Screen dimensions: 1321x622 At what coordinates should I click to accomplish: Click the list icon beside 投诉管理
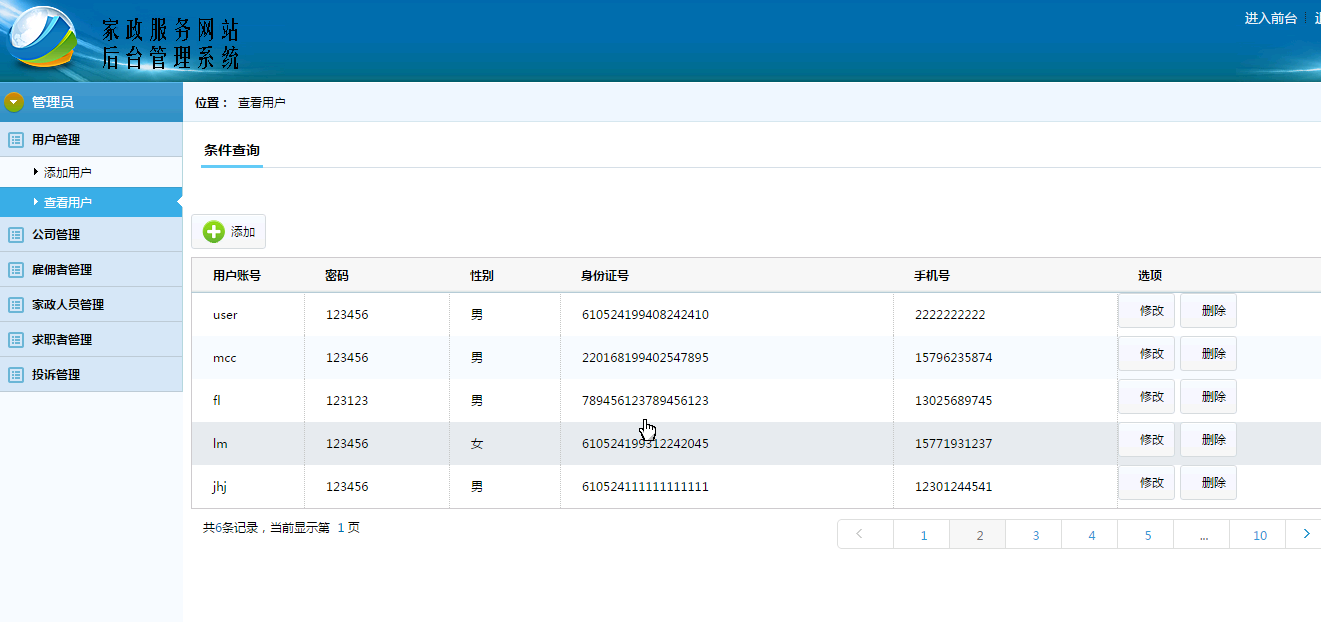pyautogui.click(x=15, y=375)
